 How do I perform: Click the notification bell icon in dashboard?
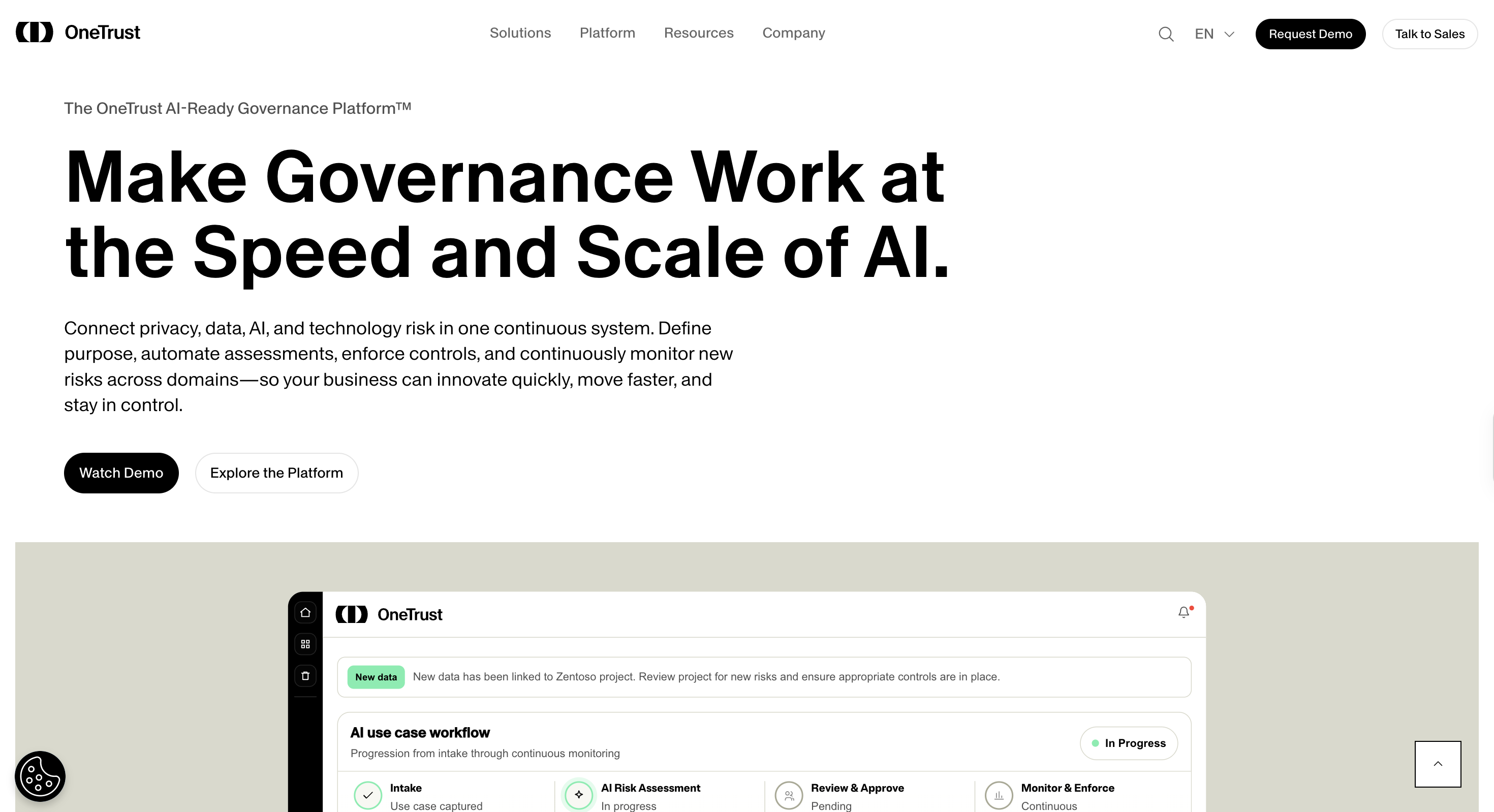(x=1185, y=612)
